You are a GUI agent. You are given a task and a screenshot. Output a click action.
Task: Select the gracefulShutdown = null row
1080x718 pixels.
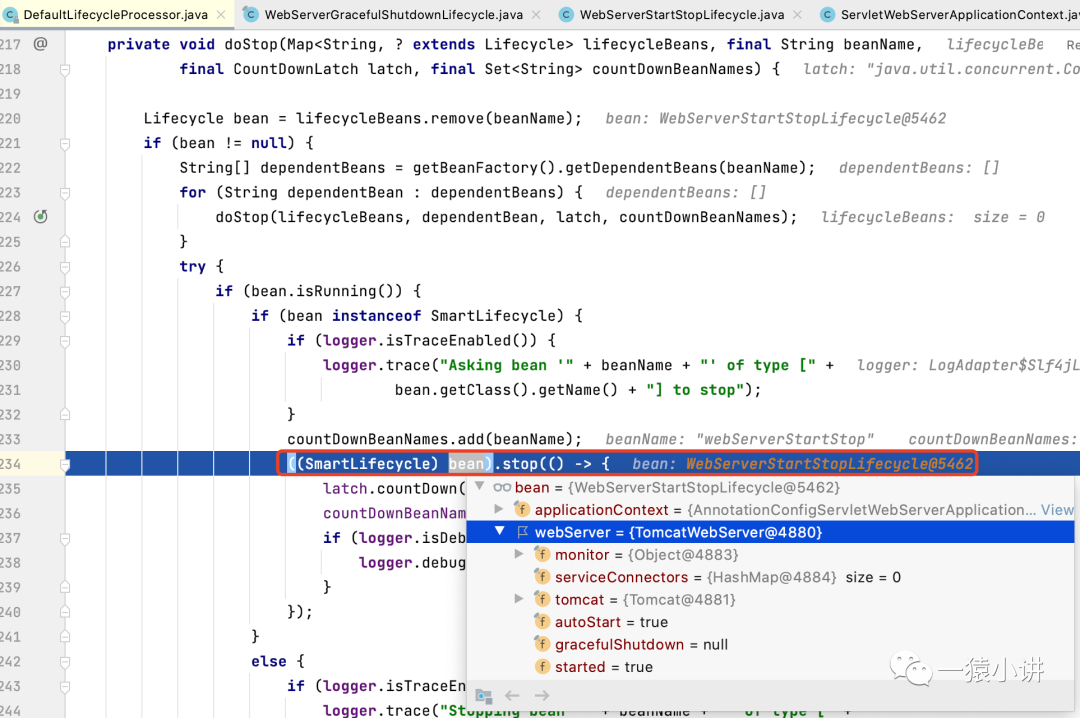coord(770,644)
